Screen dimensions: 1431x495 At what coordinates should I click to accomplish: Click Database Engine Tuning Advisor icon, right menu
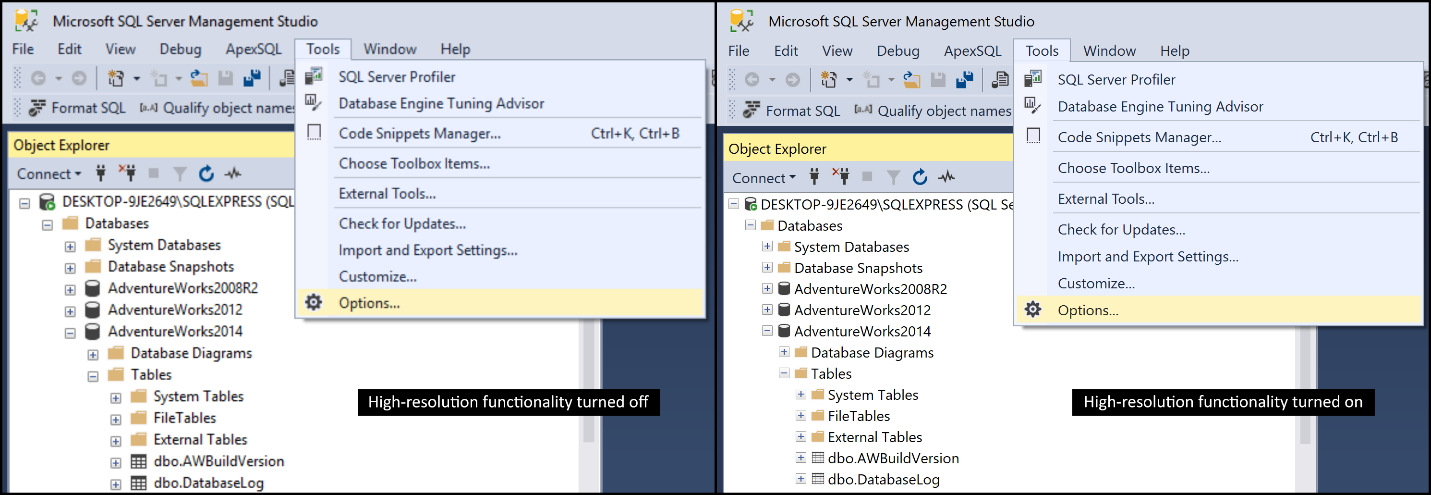click(1034, 106)
